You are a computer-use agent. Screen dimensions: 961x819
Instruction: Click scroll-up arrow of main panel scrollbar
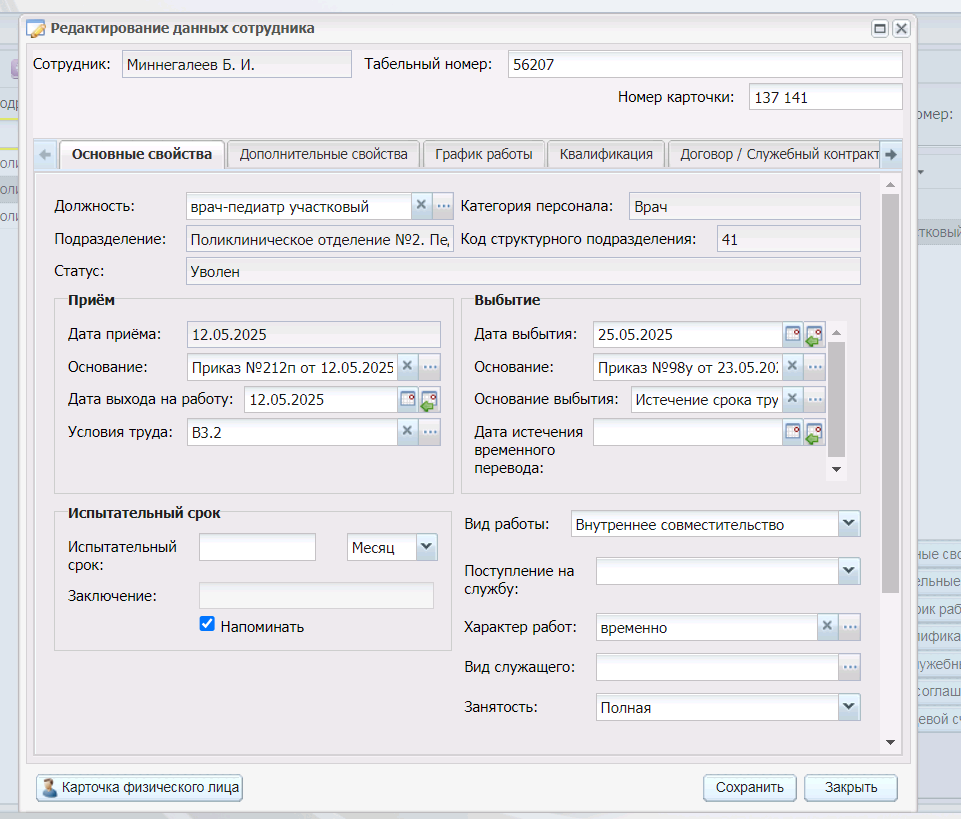tap(891, 185)
